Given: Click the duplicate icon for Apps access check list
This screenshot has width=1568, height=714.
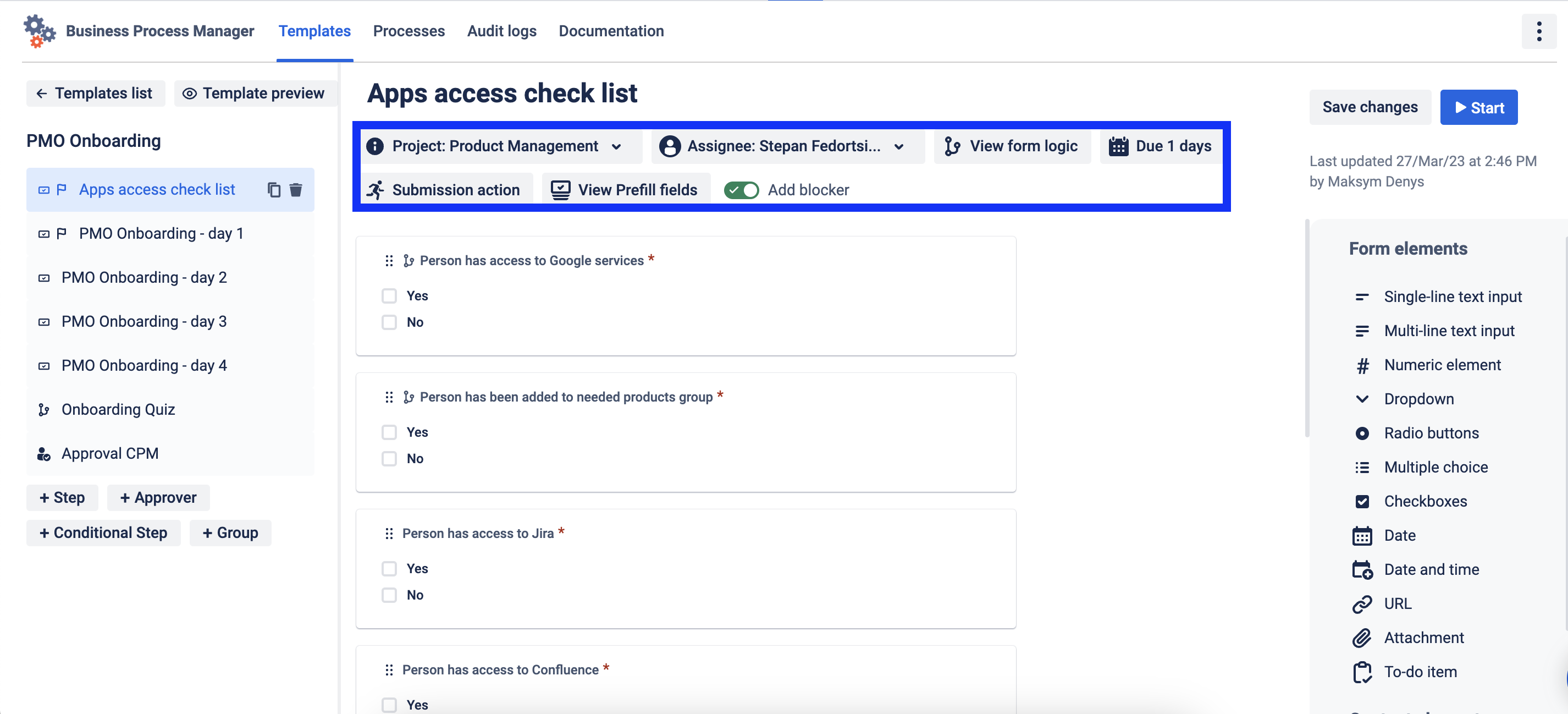Looking at the screenshot, I should 274,190.
